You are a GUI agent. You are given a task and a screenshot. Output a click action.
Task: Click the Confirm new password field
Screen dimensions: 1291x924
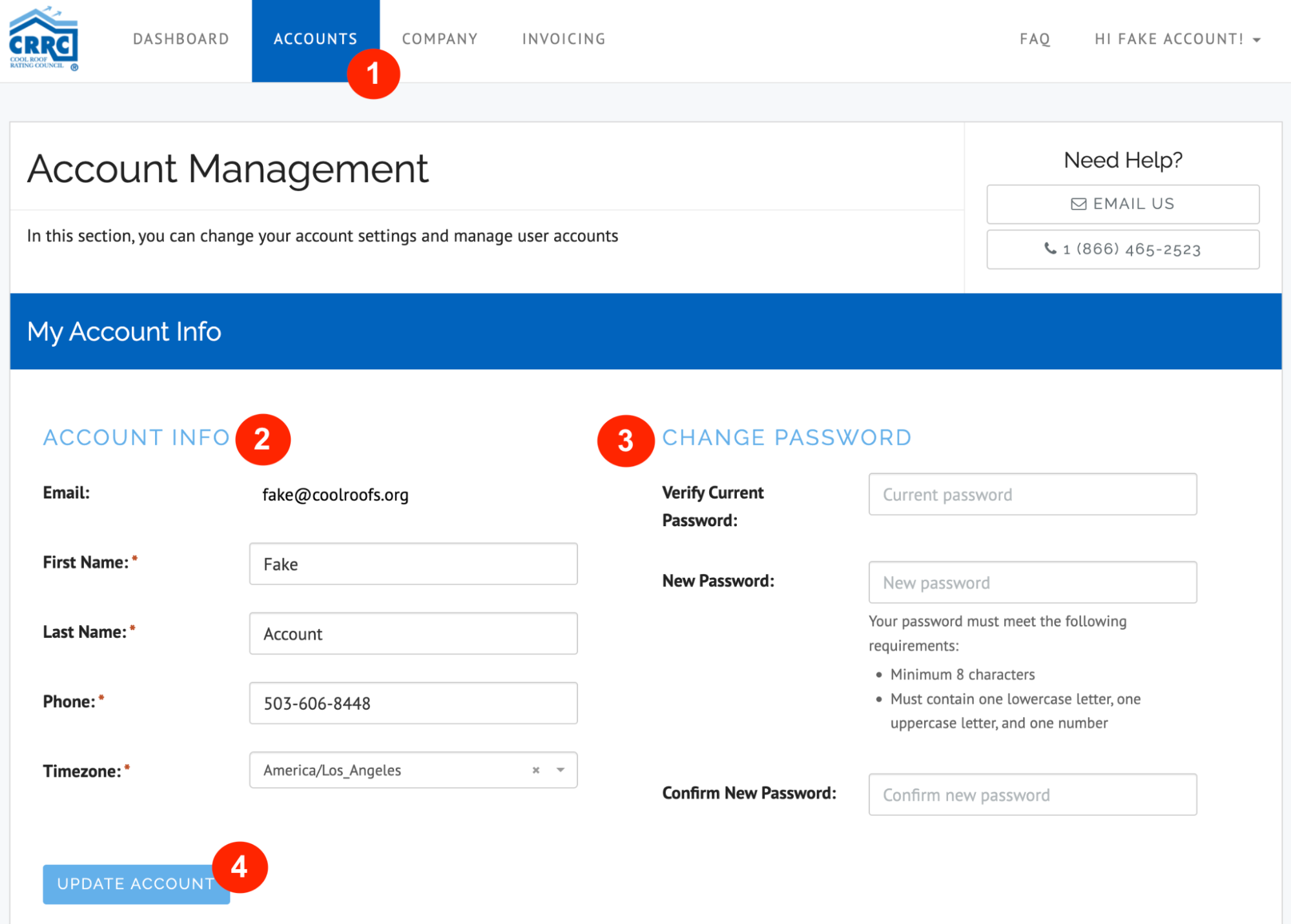coord(1032,794)
